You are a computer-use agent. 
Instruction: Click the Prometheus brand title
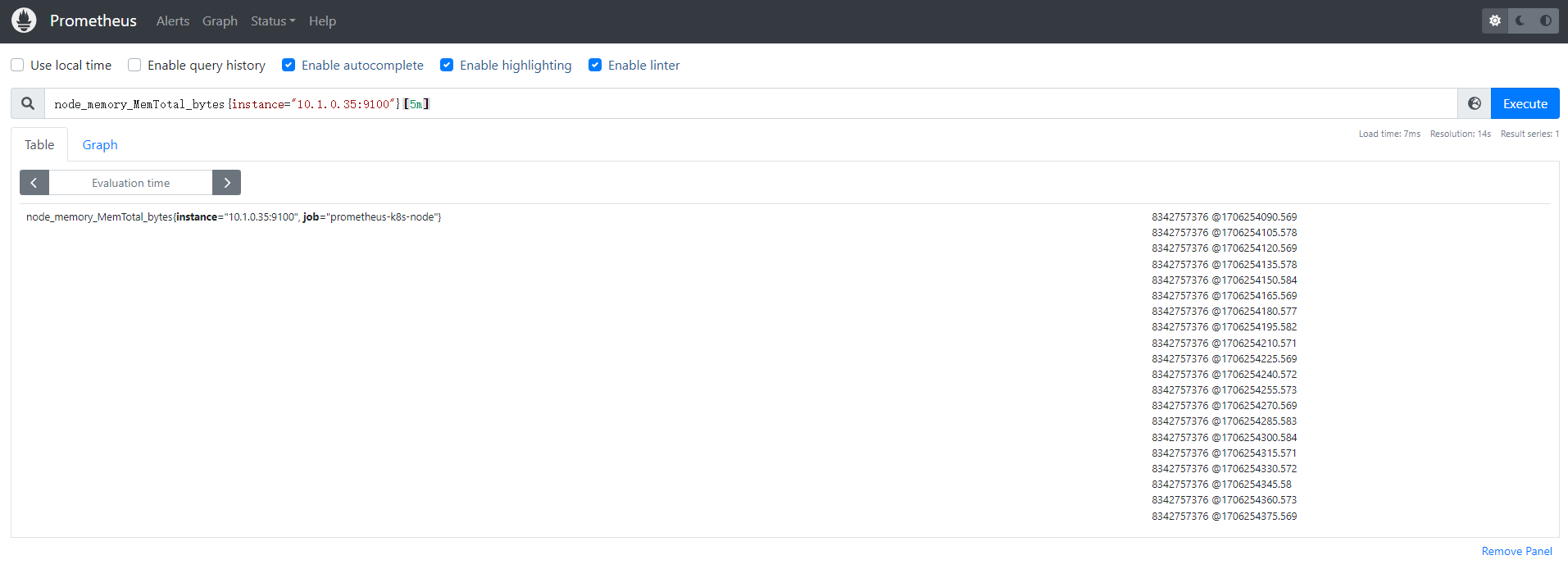93,20
